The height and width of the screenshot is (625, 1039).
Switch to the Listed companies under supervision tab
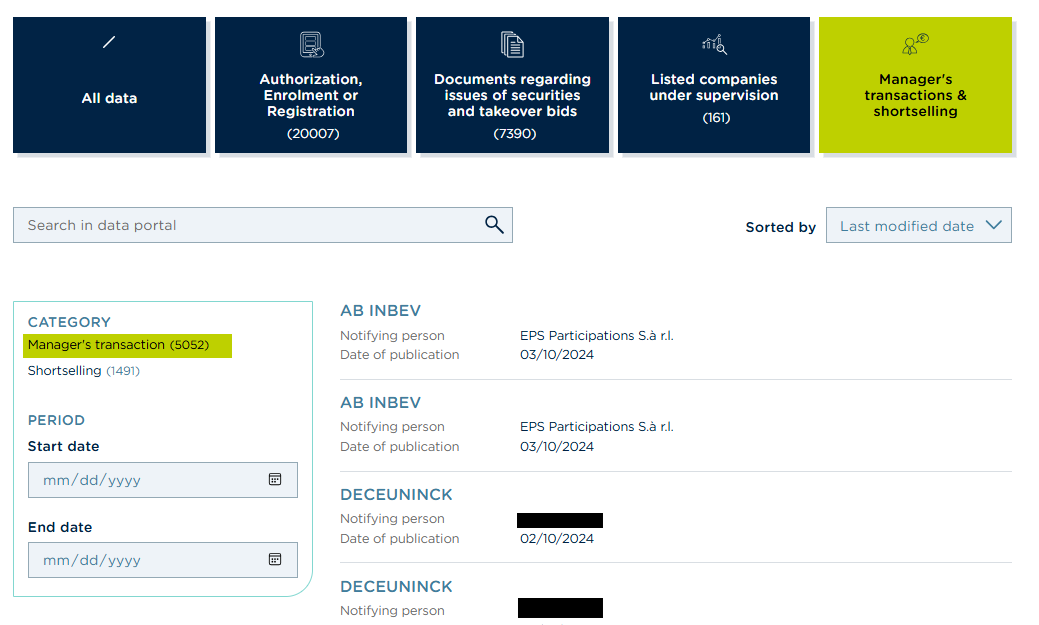(x=713, y=86)
